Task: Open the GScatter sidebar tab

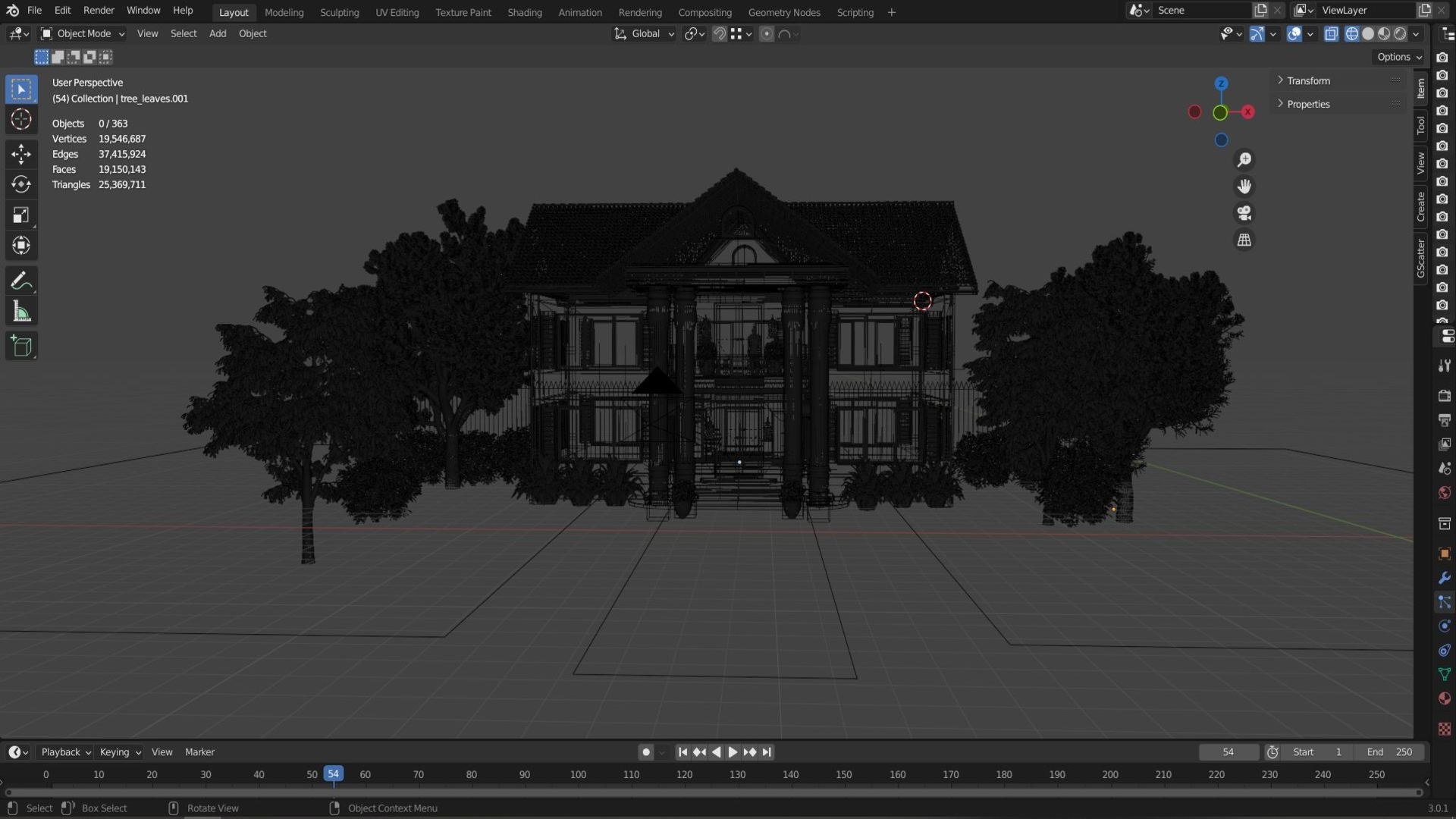Action: (x=1420, y=258)
